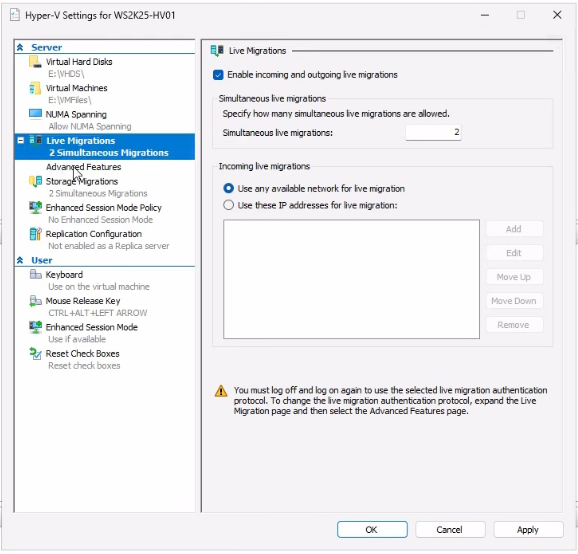
Task: Click the Reset Check Boxes icon
Action: [x=35, y=354]
